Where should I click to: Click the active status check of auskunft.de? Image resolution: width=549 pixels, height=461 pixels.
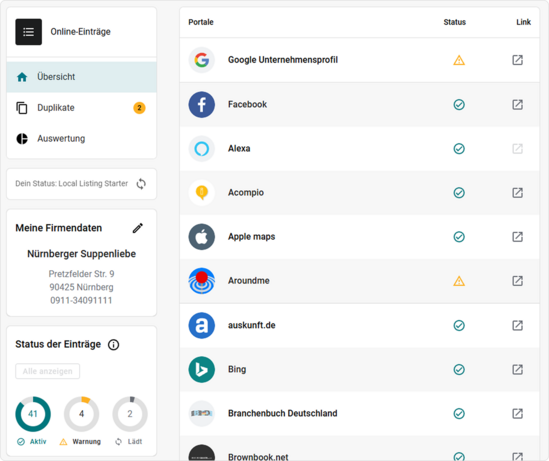tap(459, 326)
